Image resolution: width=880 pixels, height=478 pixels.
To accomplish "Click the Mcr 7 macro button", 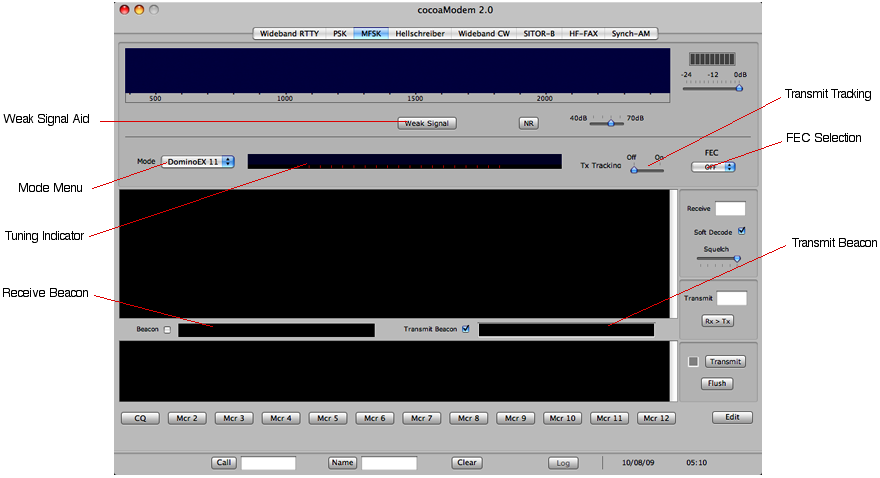I will coord(421,419).
